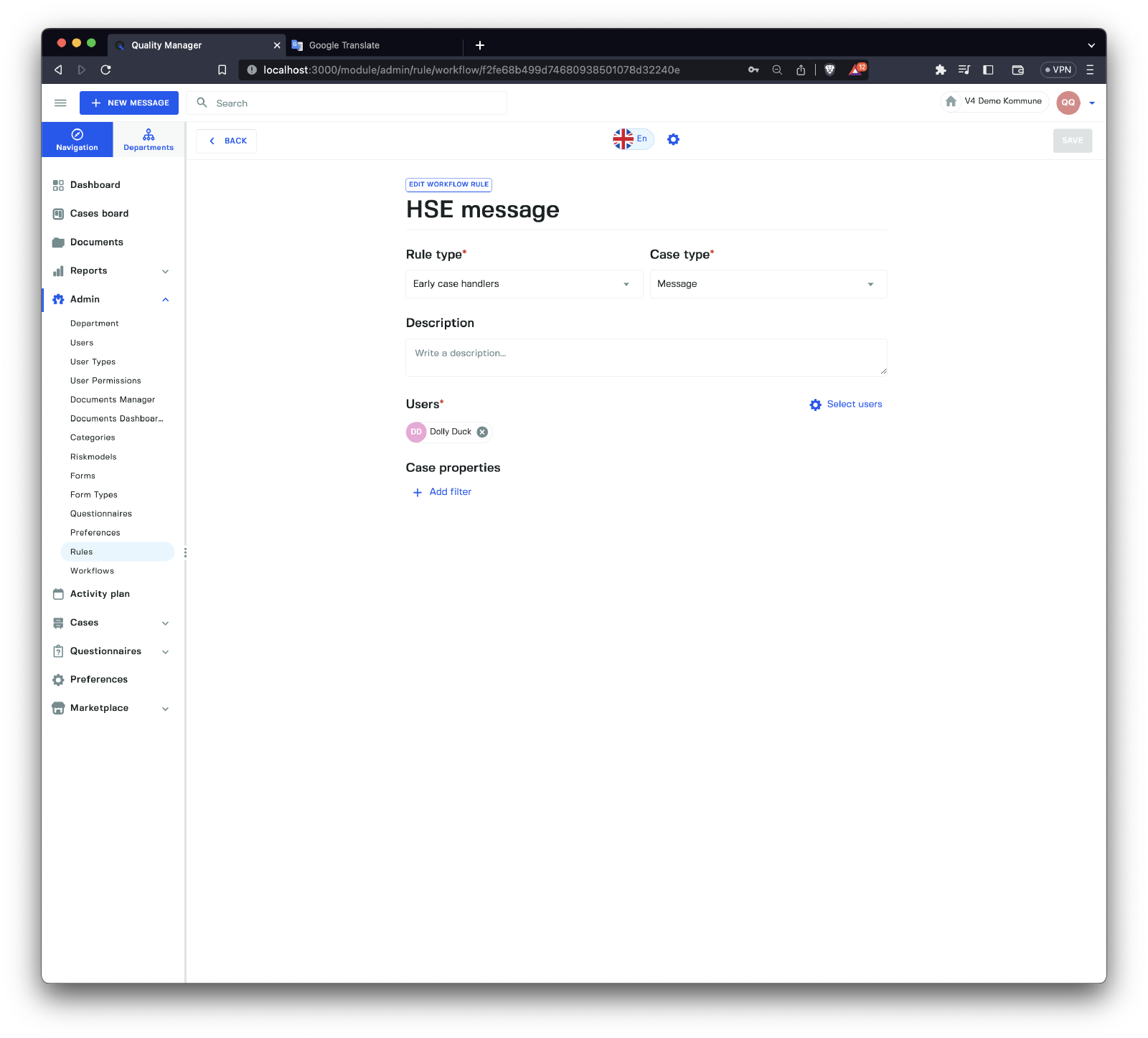Open the Rule type dropdown
This screenshot has height=1038, width=1148.
coord(524,284)
